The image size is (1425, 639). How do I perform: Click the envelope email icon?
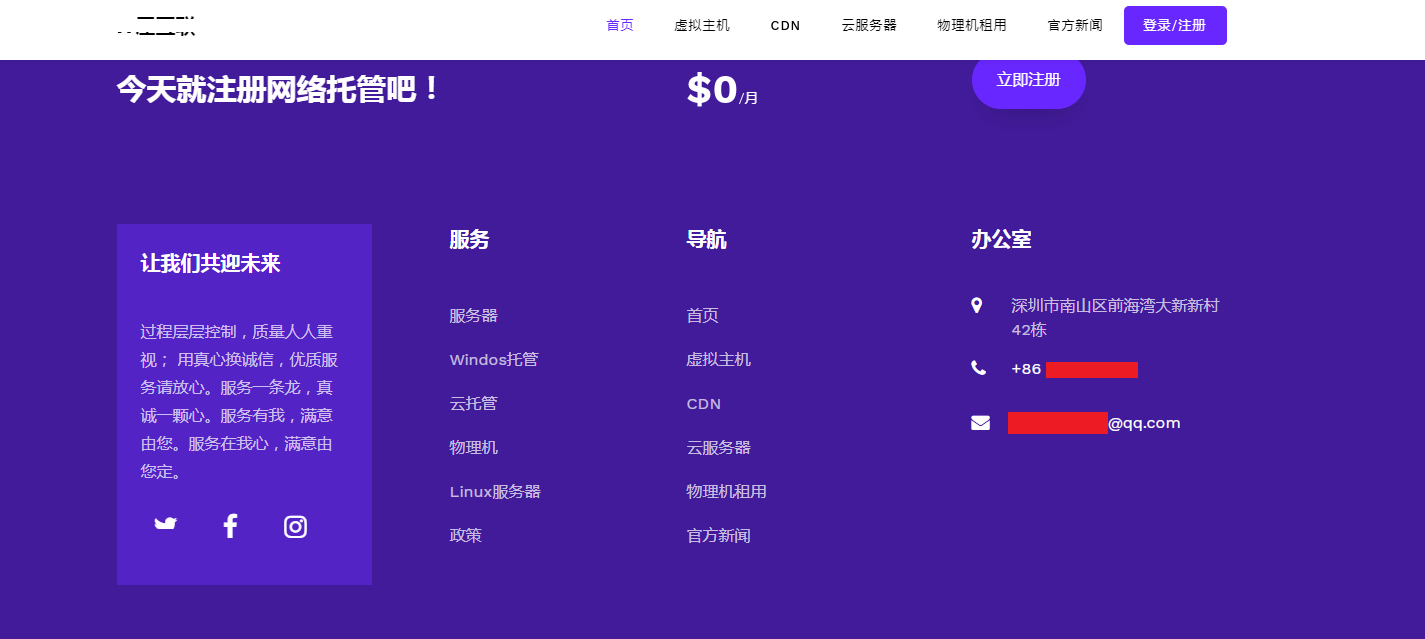(x=980, y=423)
